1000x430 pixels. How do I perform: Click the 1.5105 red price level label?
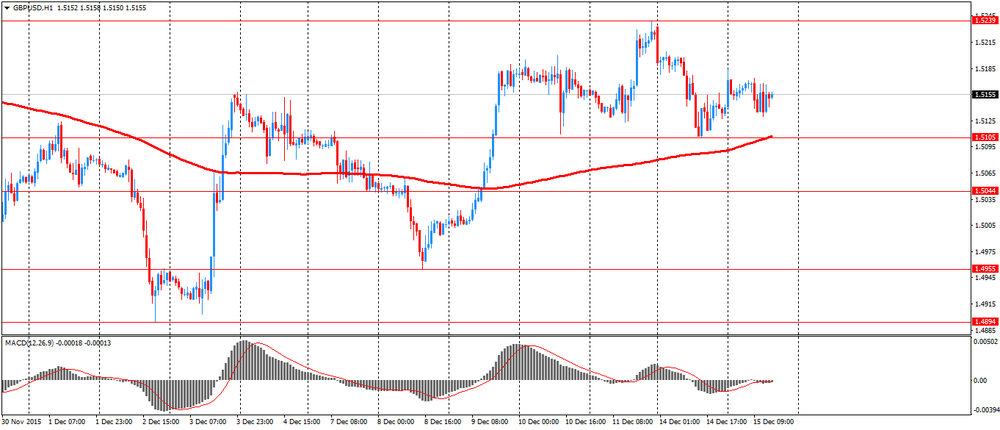click(985, 137)
